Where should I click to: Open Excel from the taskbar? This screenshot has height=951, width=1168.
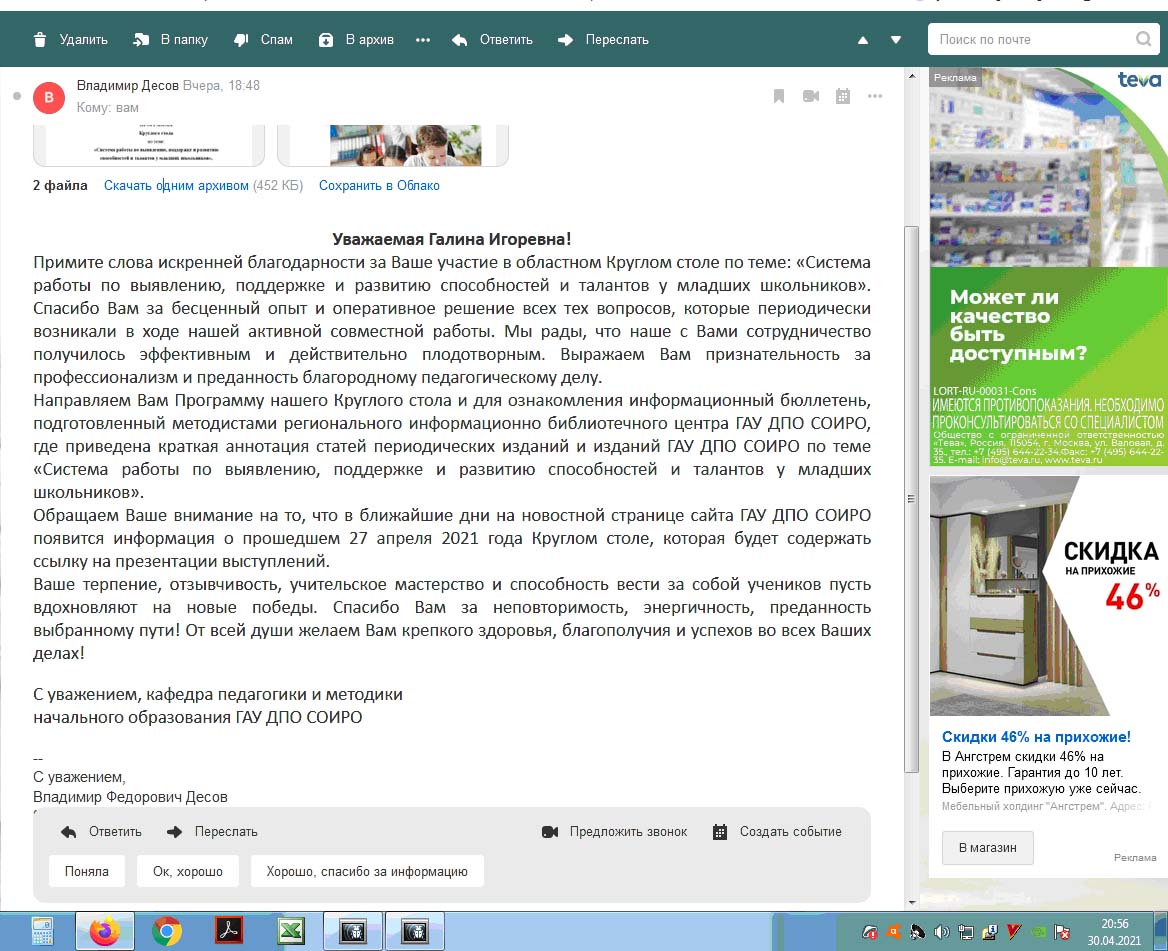click(291, 931)
